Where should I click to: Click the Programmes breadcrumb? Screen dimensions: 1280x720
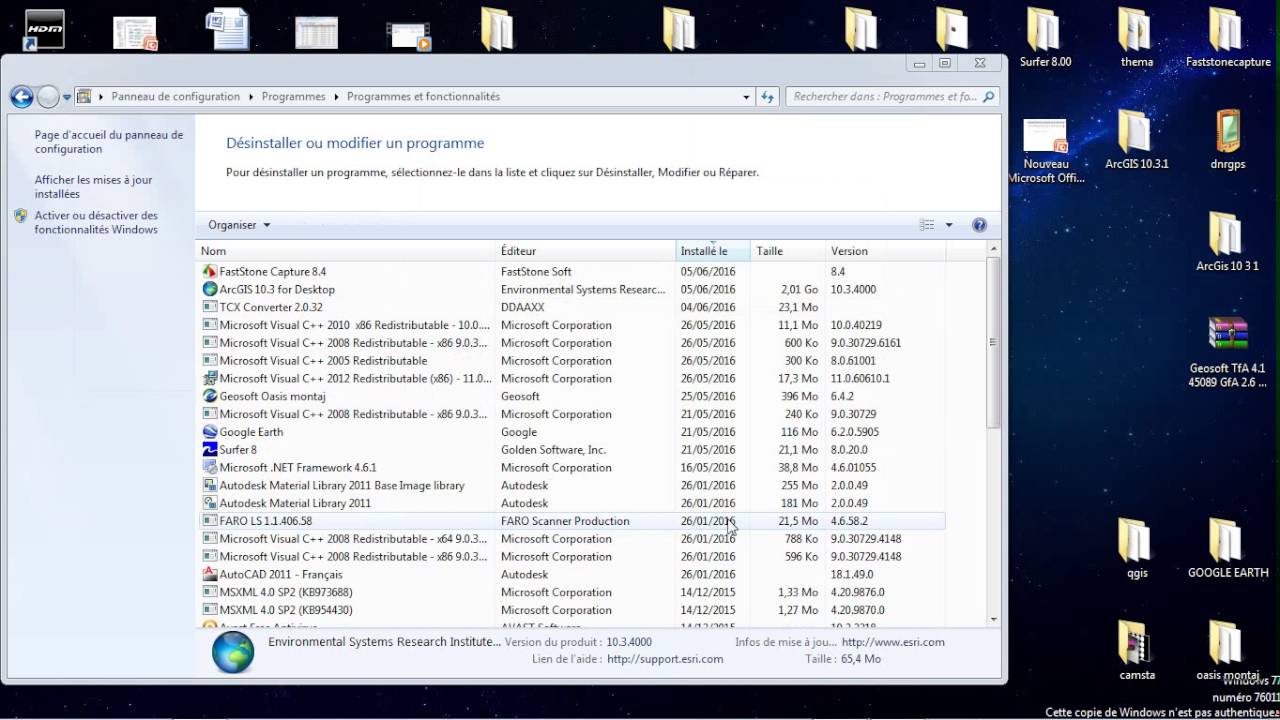pos(294,97)
